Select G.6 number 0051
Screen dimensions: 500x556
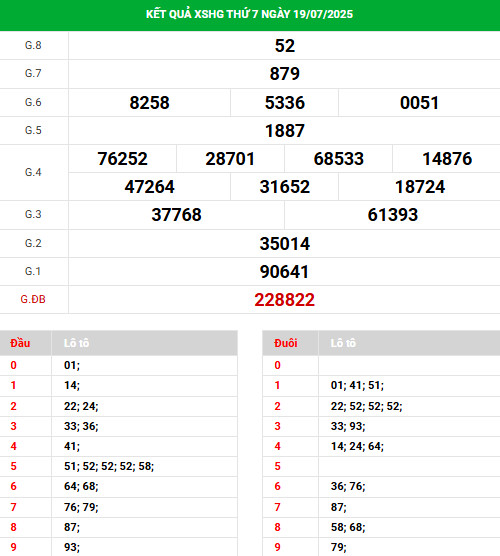tap(420, 103)
